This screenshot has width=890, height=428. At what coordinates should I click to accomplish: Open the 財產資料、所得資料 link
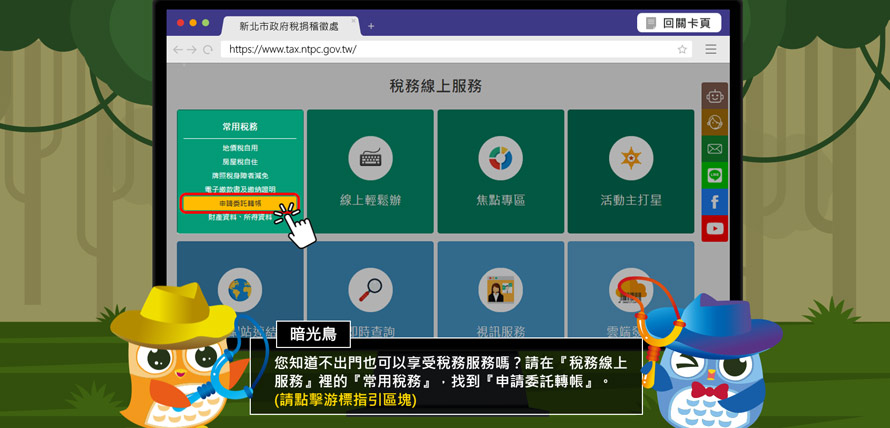240,217
